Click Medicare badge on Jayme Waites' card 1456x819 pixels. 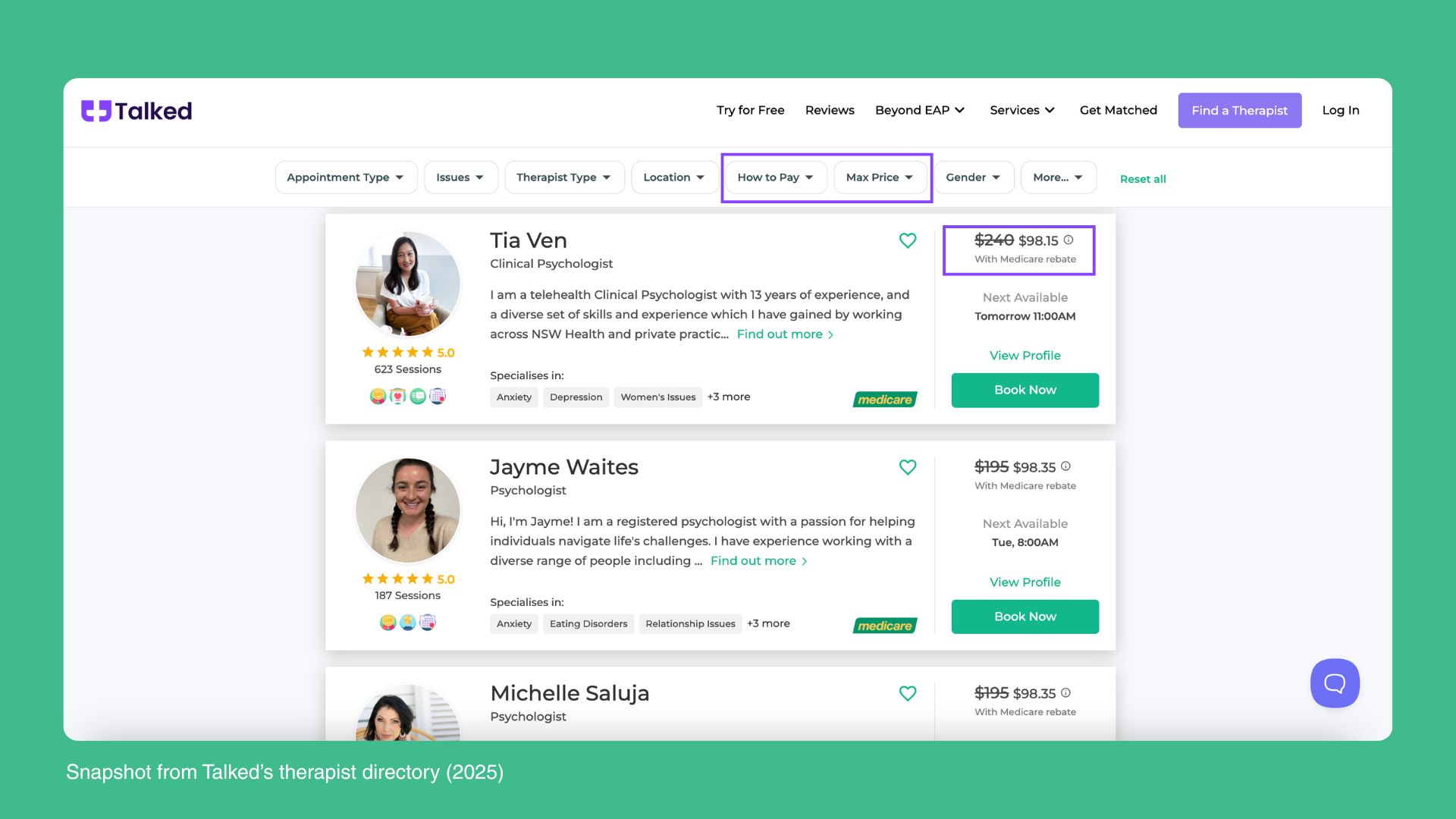tap(885, 626)
